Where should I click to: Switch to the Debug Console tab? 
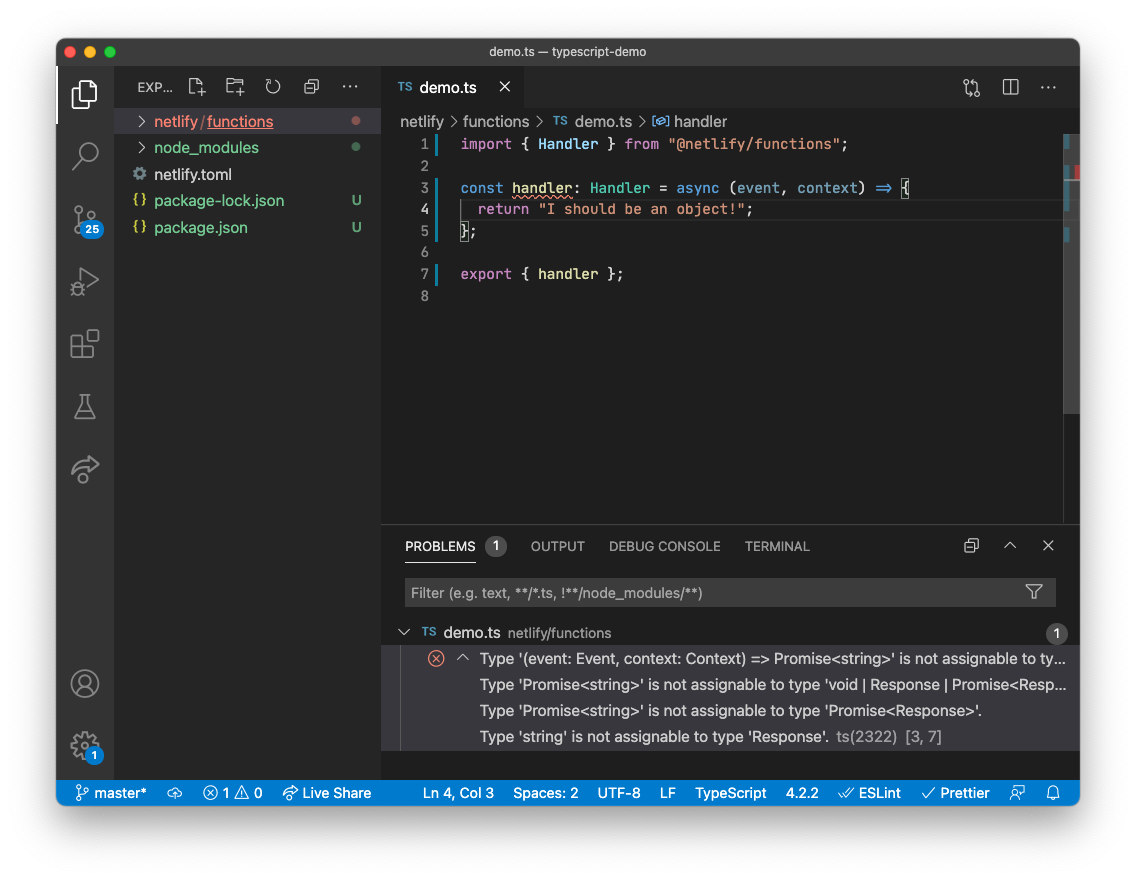click(664, 546)
